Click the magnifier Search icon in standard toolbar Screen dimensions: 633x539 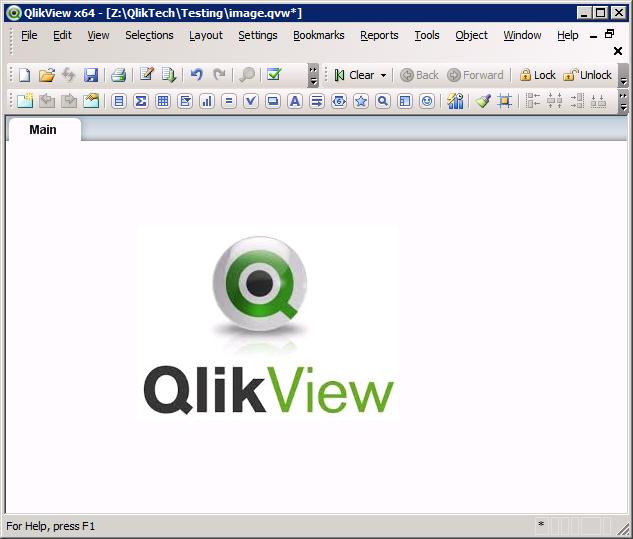(247, 75)
